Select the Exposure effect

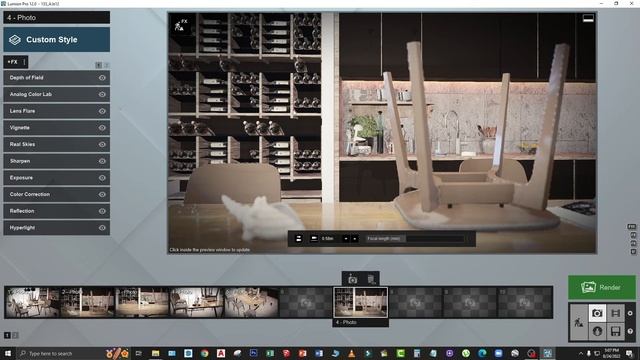[x=56, y=178]
